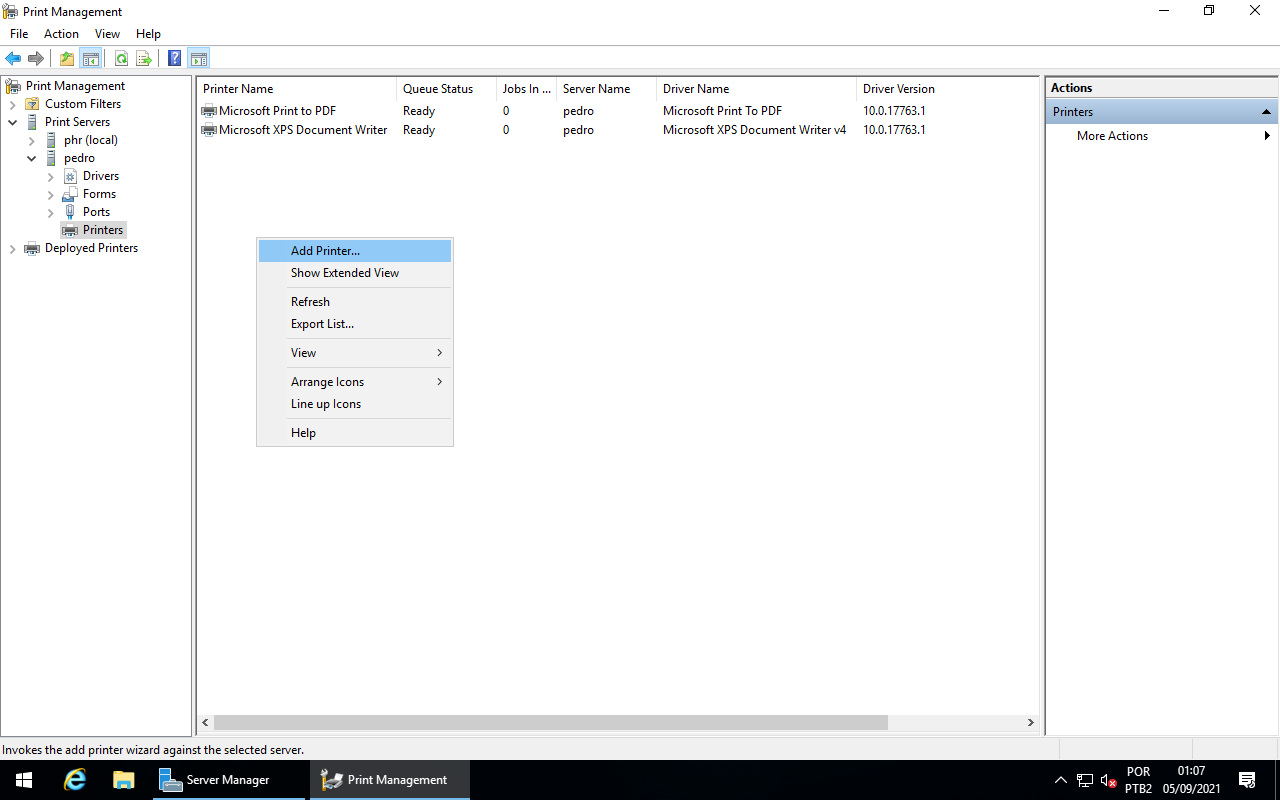Sort by the Queue Status column header
1280x800 pixels.
438,89
